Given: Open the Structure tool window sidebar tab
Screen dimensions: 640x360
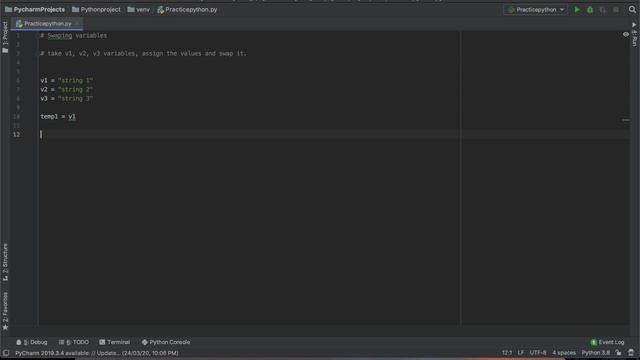Looking at the screenshot, I should coord(5,262).
